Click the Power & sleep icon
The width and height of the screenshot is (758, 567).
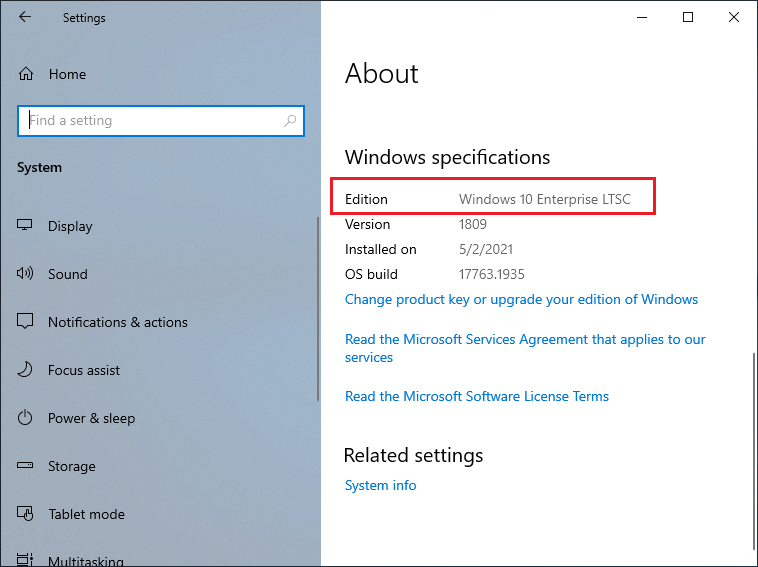pos(26,418)
